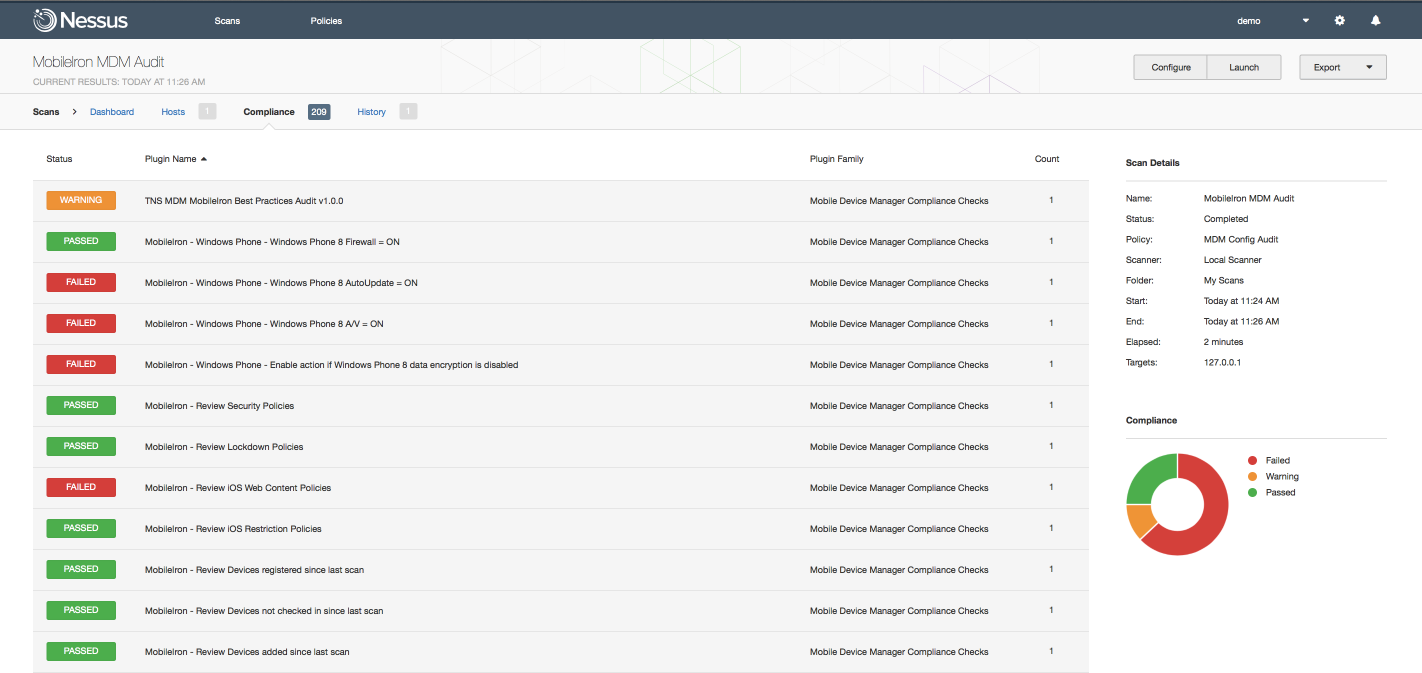
Task: Click the policy value MDM Config Audit
Action: click(1241, 240)
